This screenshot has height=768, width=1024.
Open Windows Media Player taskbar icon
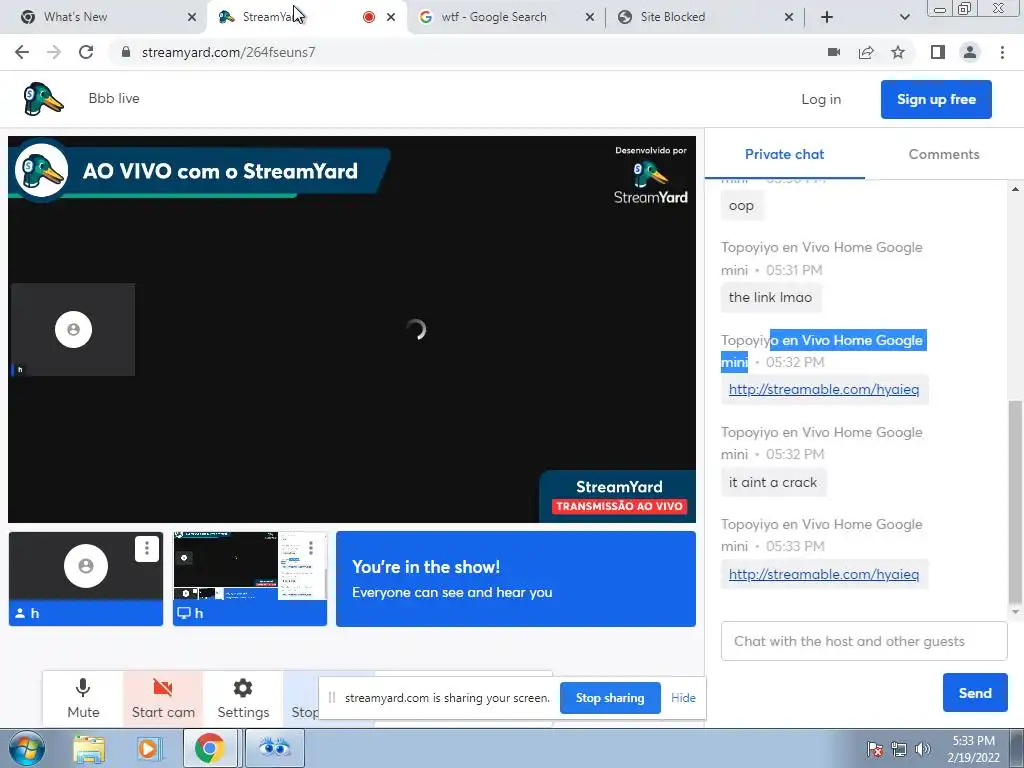click(x=150, y=748)
